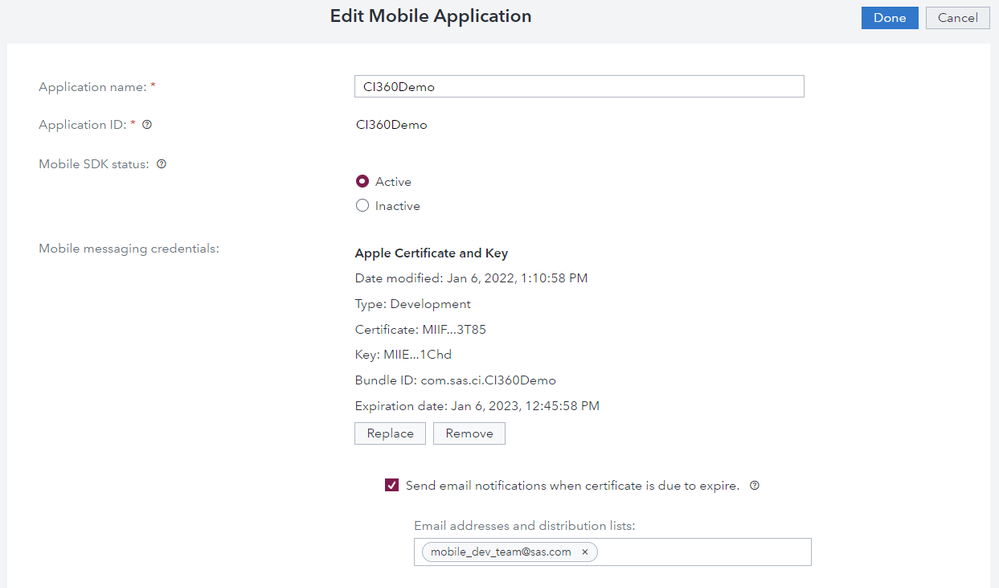
Task: Click the Application name input field
Action: [579, 87]
